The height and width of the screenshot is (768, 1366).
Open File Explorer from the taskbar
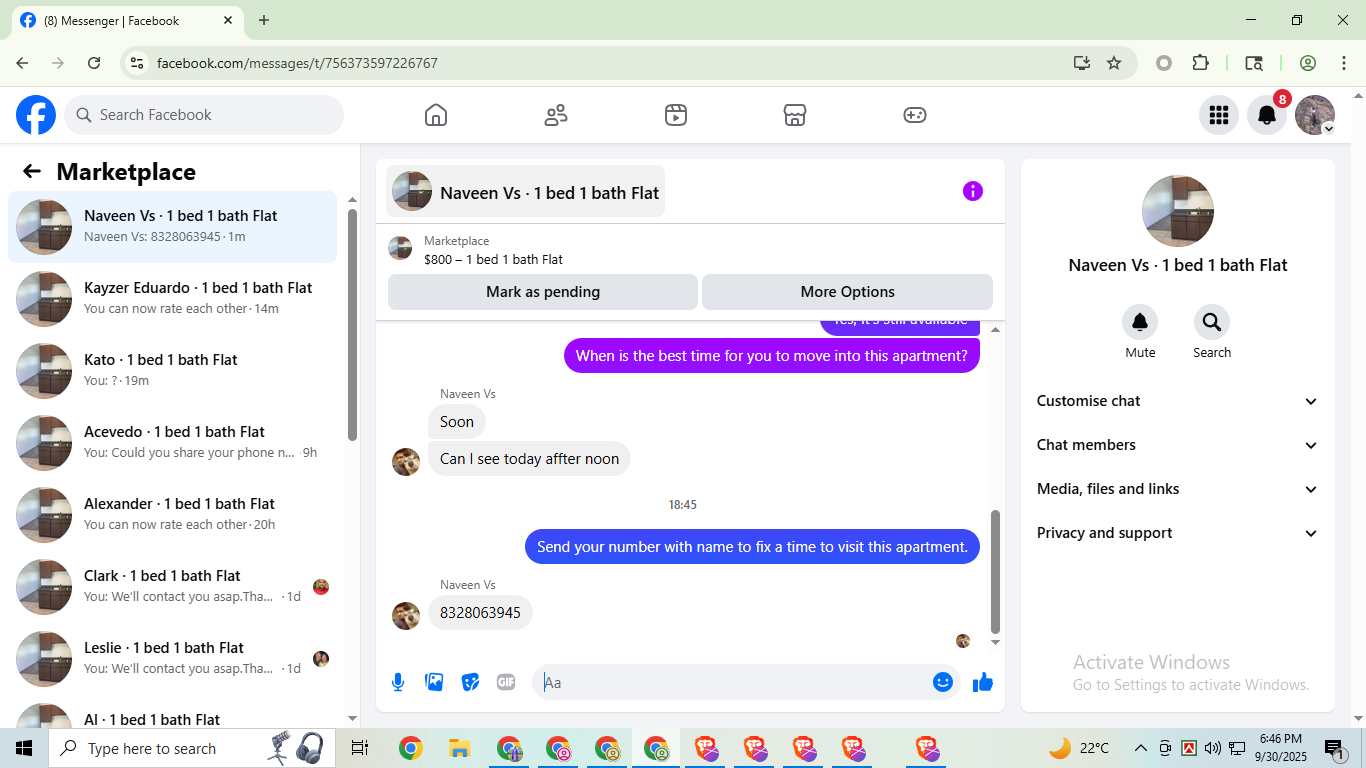459,748
